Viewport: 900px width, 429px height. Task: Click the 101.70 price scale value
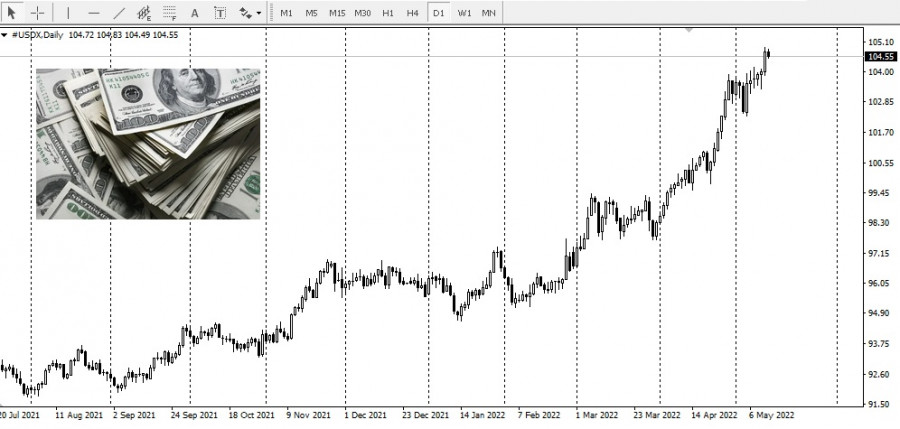coord(881,132)
